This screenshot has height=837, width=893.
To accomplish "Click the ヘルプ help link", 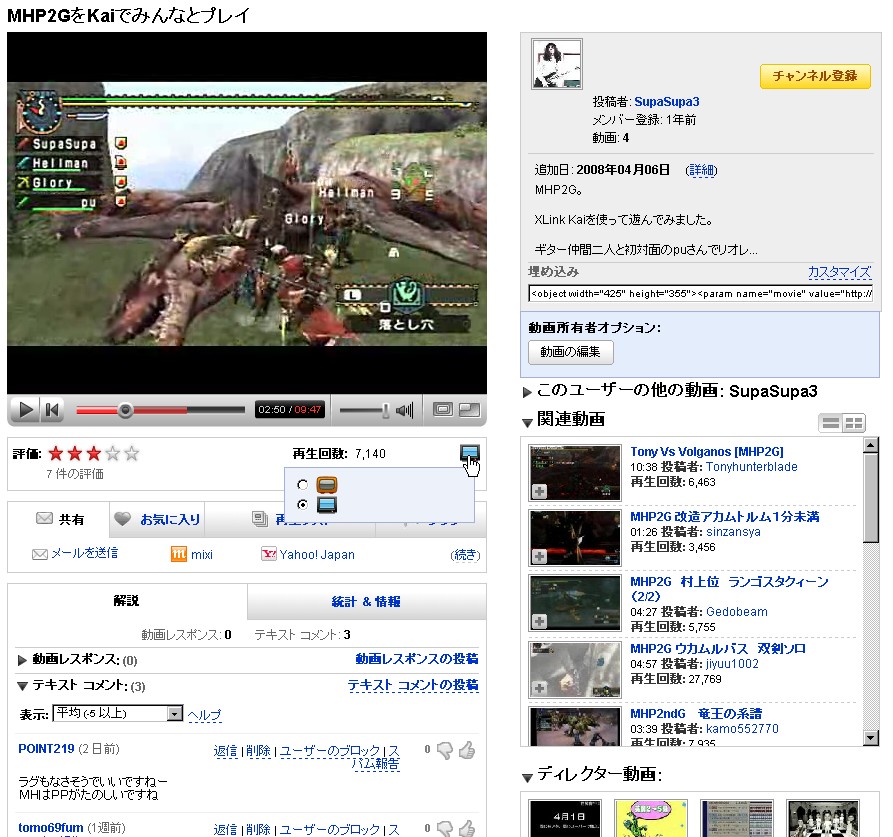I will tap(204, 715).
